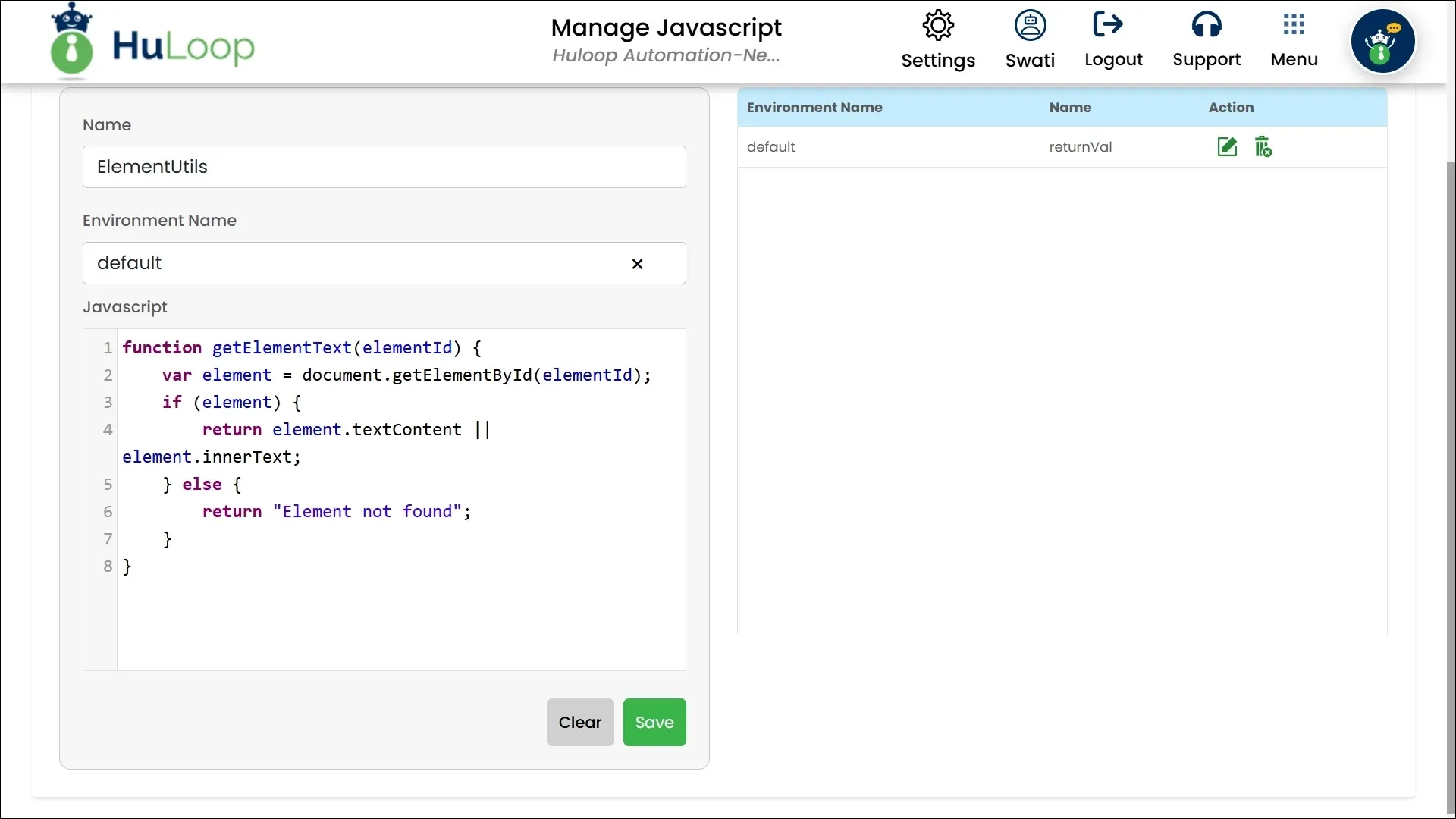
Task: Open the Settings gear icon
Action: click(x=938, y=26)
